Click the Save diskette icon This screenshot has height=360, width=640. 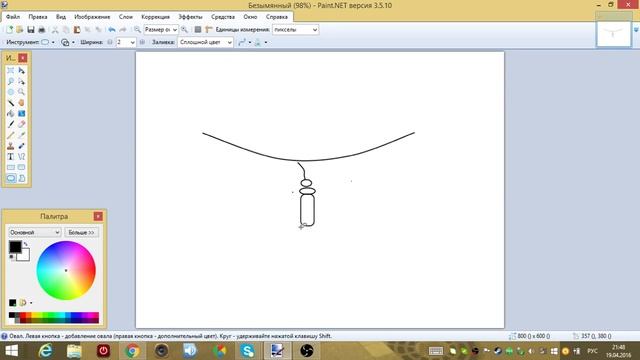31,29
